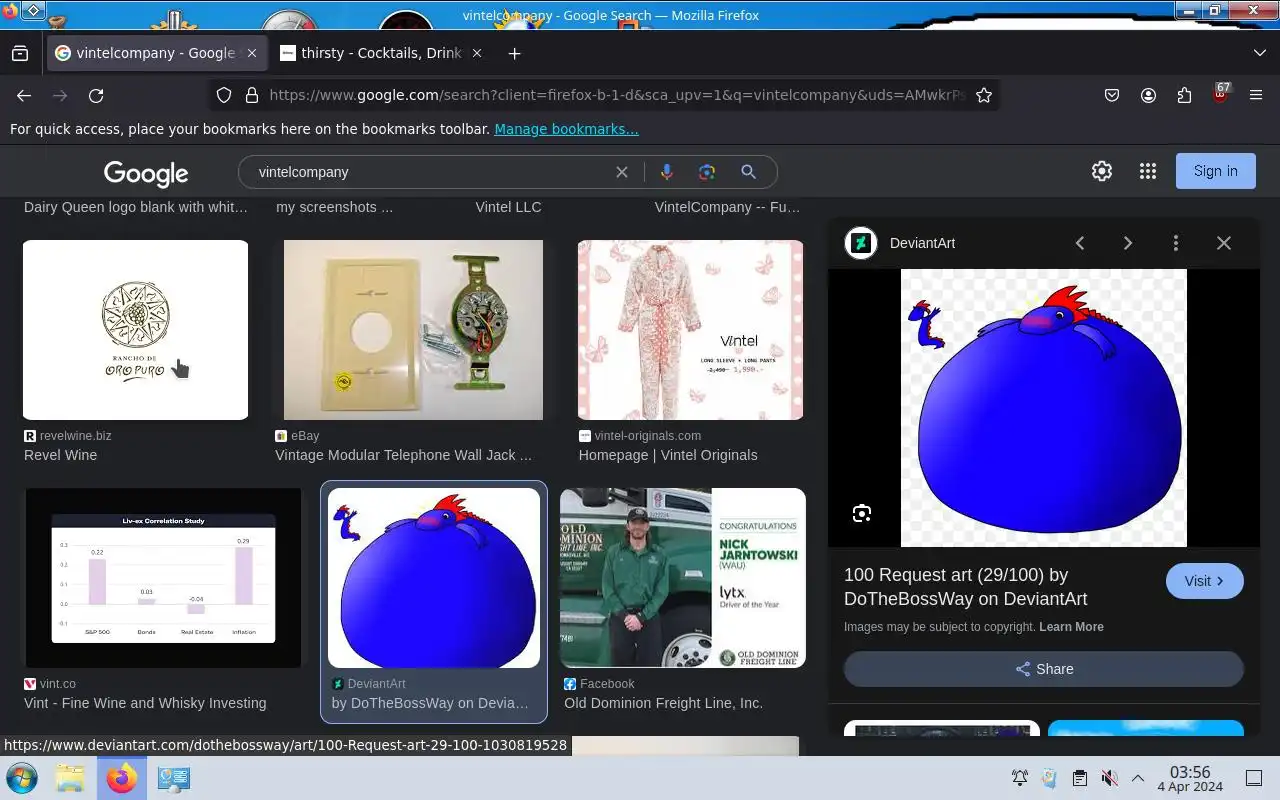Go to the Google homepage logo
Screen dimensions: 1280x800
pos(146,173)
